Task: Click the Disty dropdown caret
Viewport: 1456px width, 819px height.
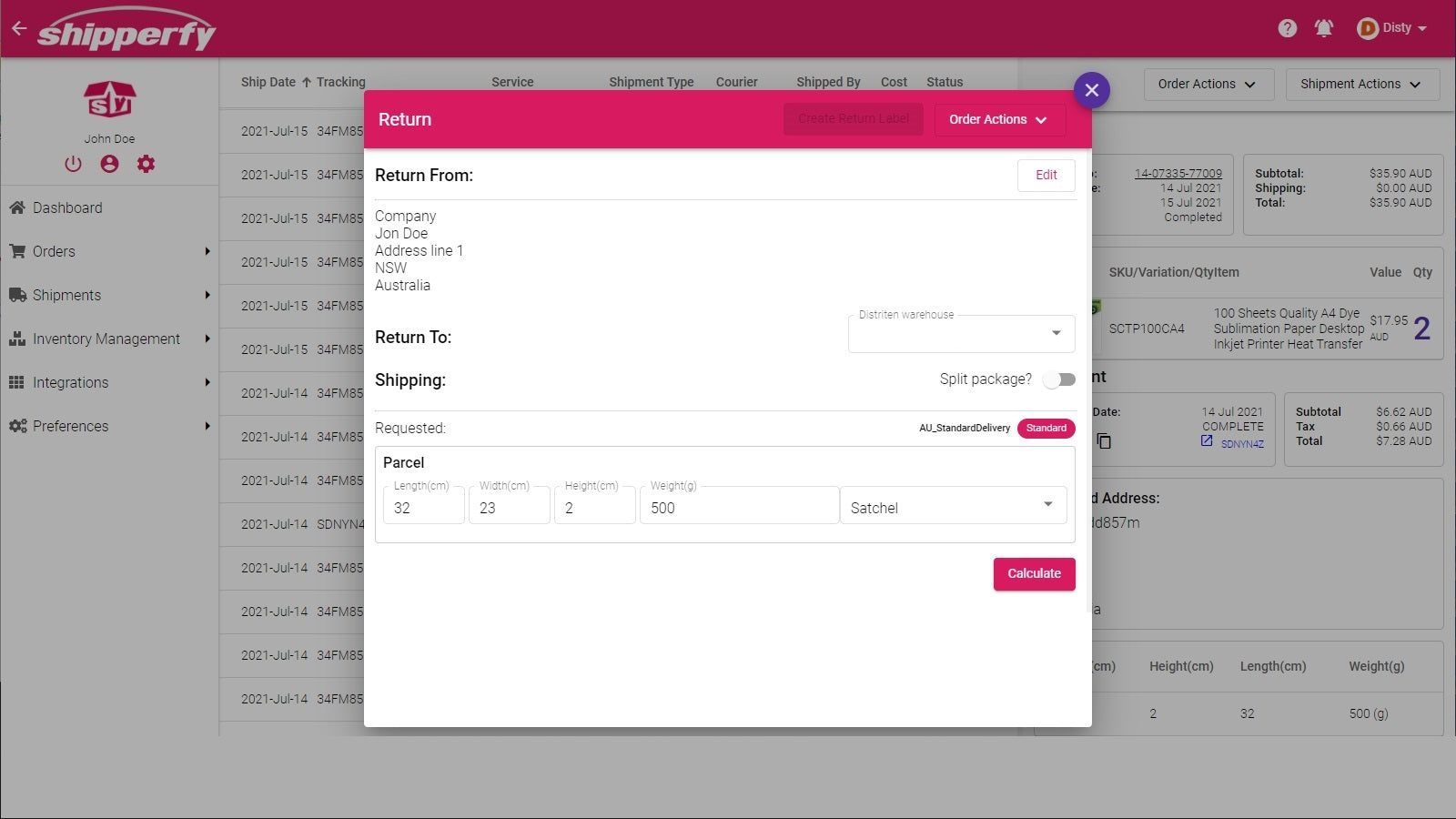Action: coord(1422,28)
